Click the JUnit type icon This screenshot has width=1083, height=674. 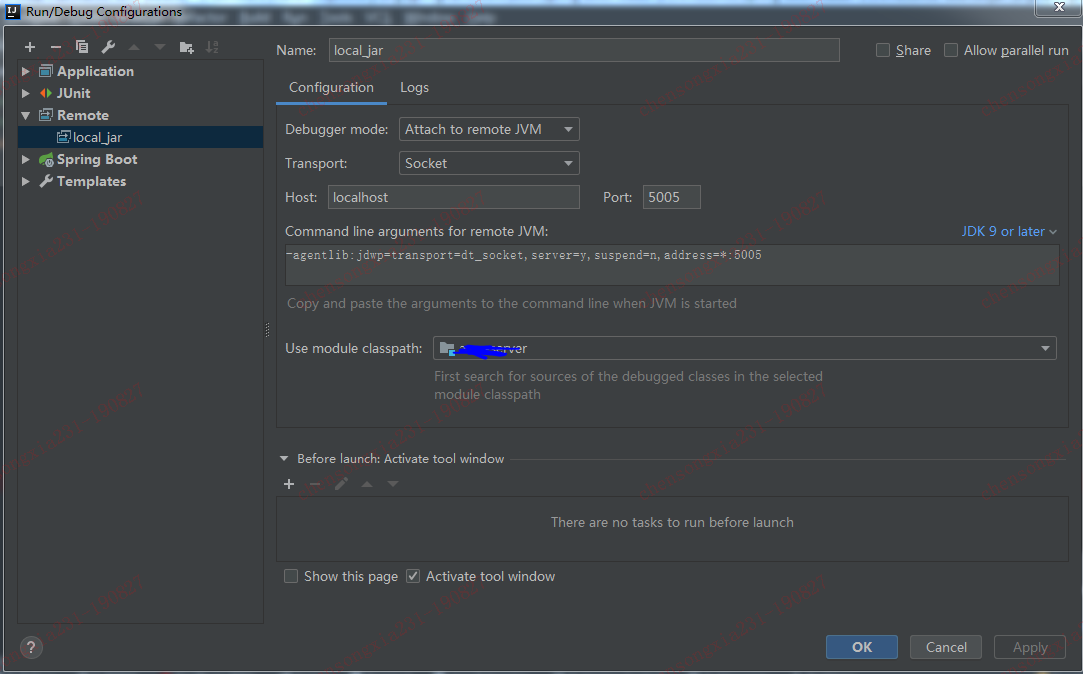coord(46,93)
